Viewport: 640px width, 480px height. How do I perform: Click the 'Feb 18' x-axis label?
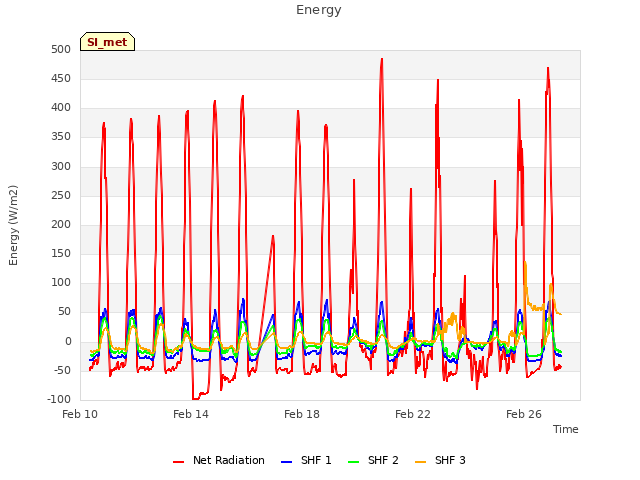[302, 414]
